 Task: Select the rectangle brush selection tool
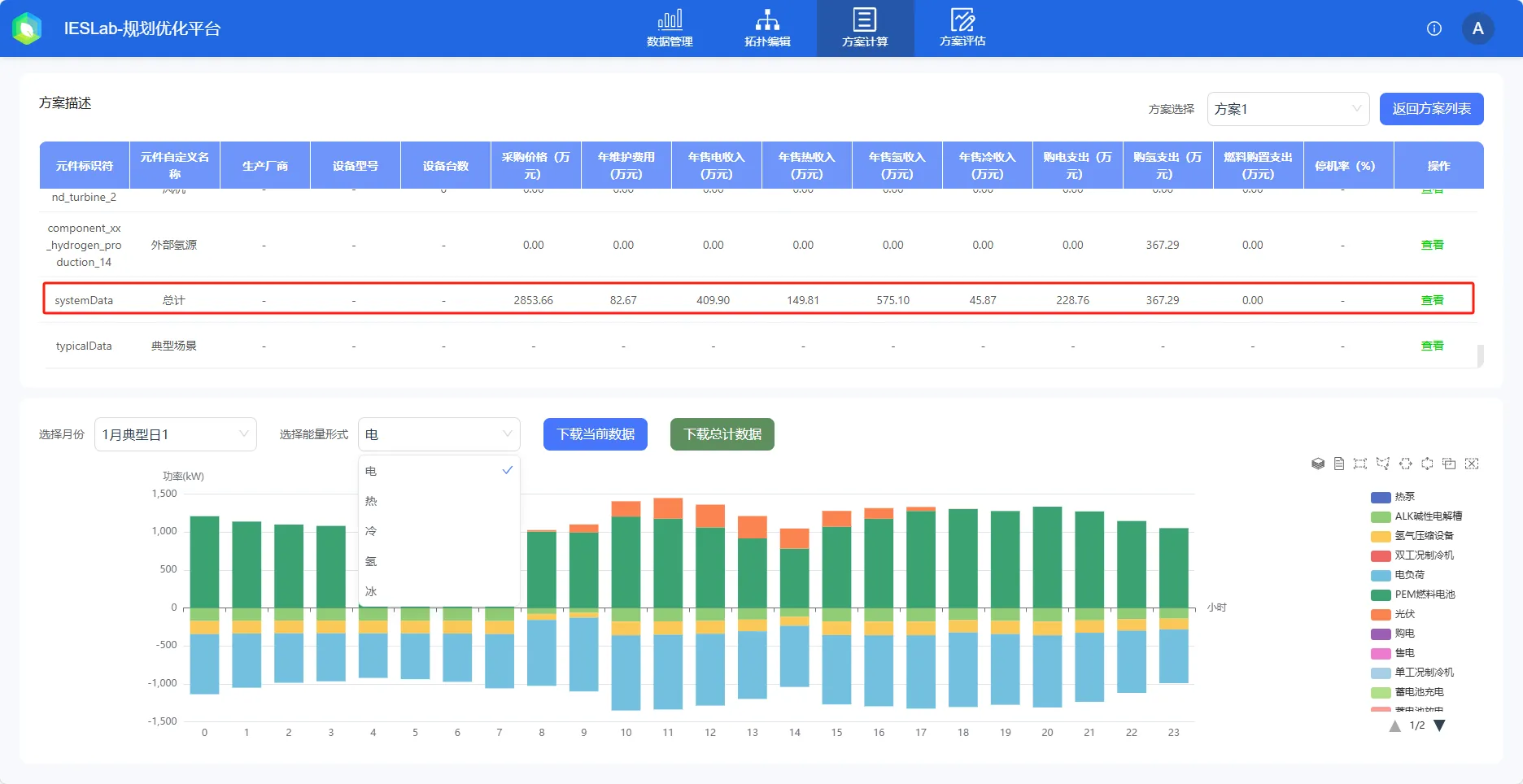pos(1360,464)
